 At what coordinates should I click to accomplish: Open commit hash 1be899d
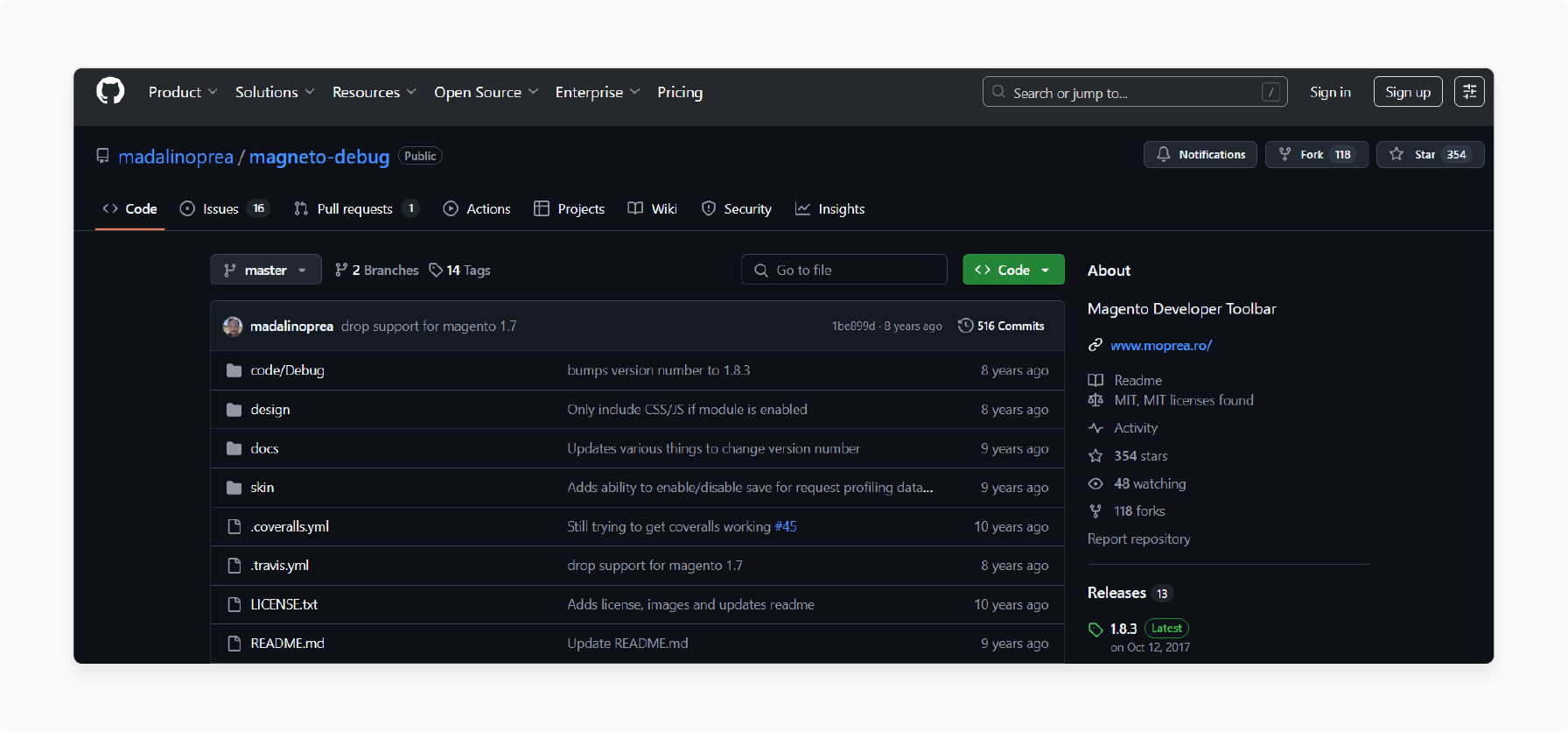[853, 326]
